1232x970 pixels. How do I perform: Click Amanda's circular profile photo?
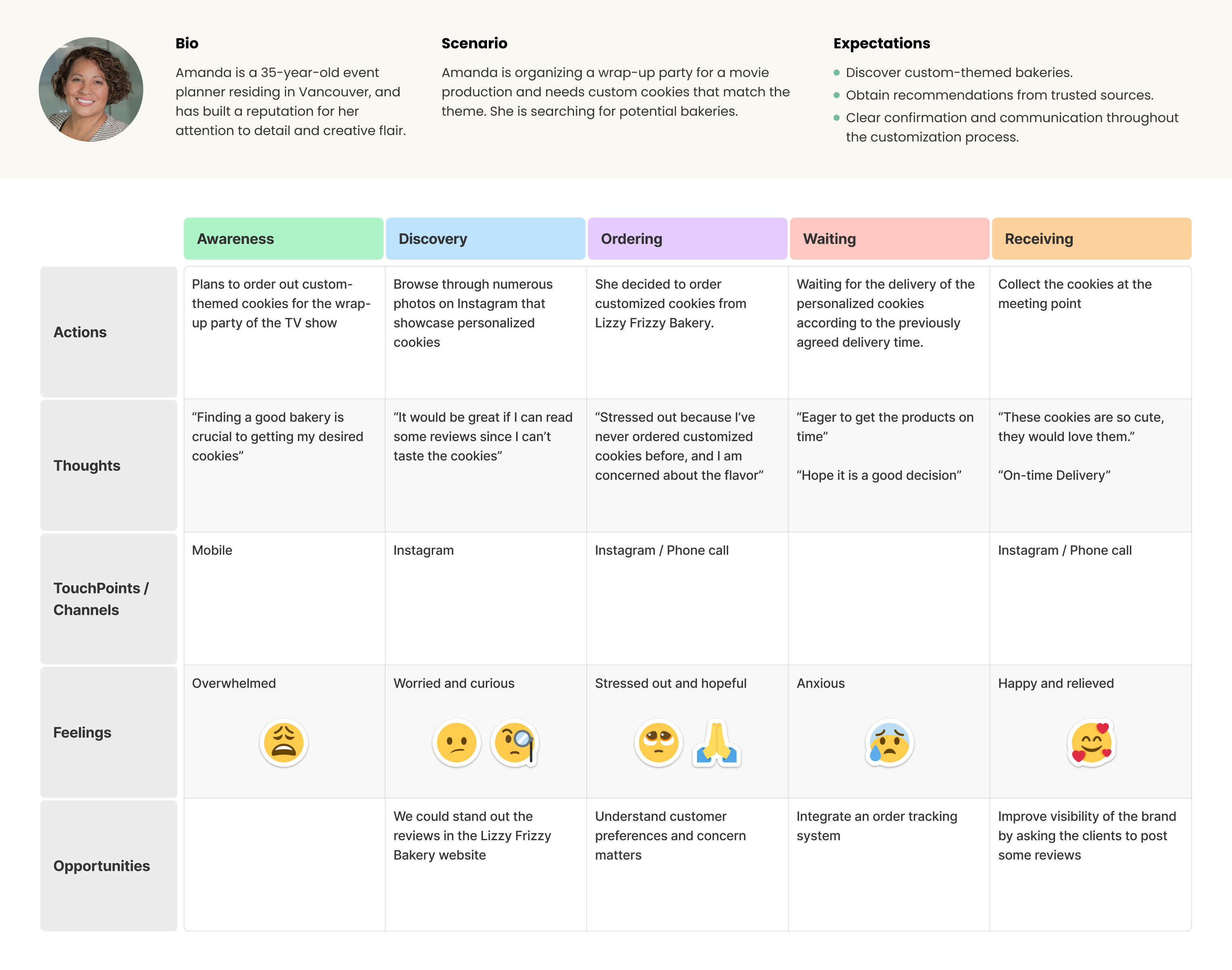[91, 90]
